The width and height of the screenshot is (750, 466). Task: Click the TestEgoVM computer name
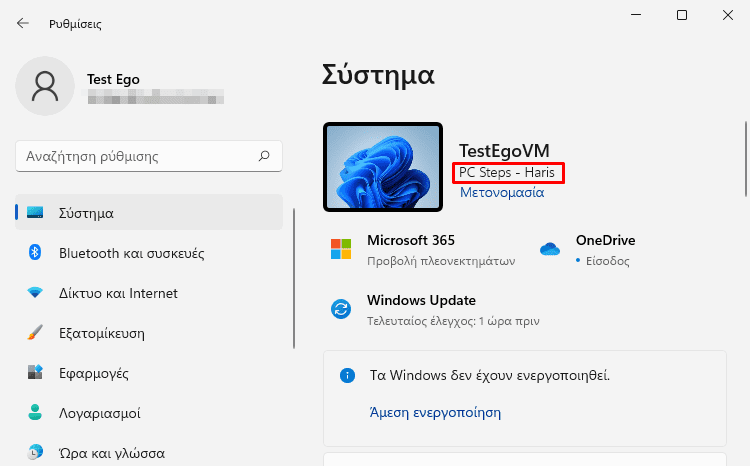504,151
